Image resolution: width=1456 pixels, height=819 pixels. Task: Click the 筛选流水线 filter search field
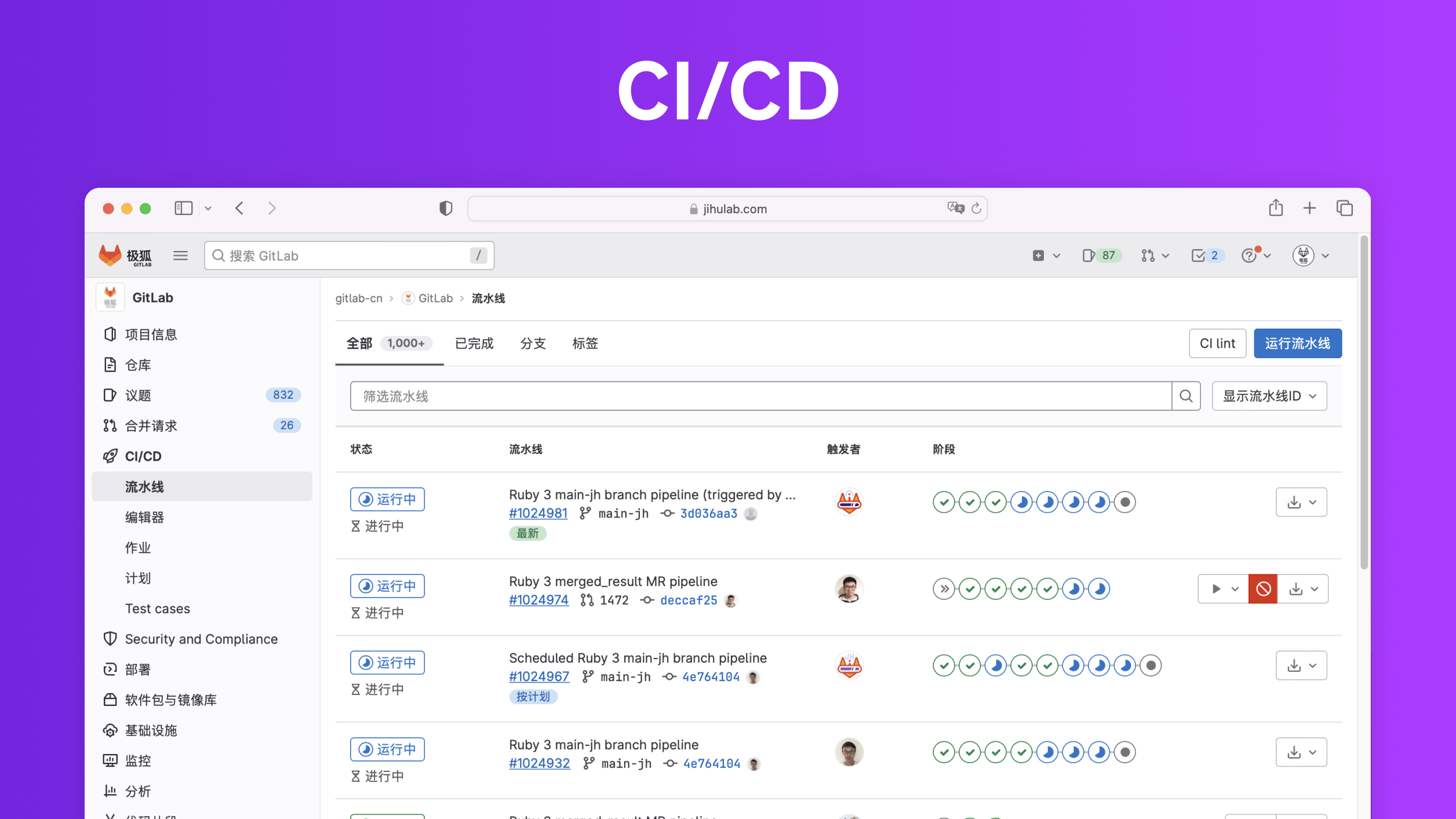tap(761, 396)
